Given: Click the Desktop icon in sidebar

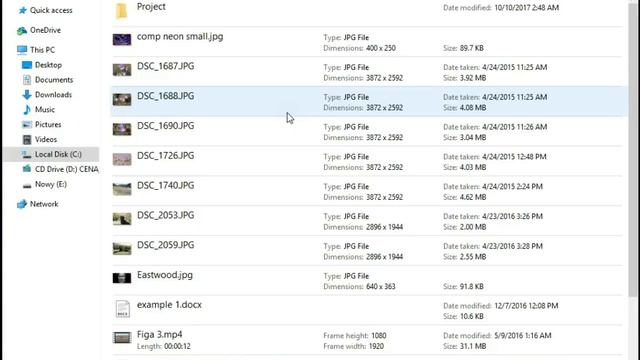Looking at the screenshot, I should click(27, 65).
